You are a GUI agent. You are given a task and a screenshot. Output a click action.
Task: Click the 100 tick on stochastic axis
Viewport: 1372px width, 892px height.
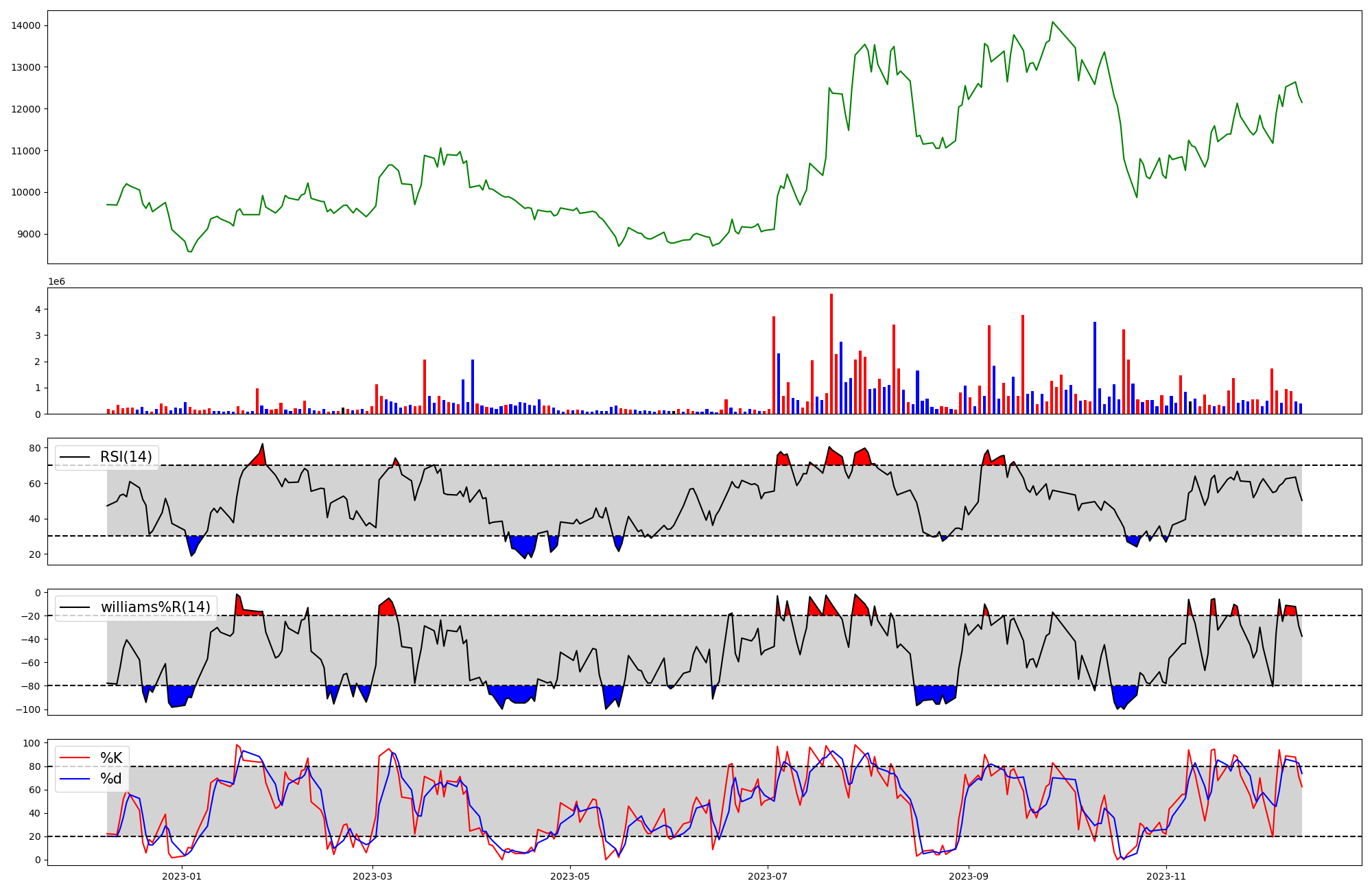tap(32, 743)
